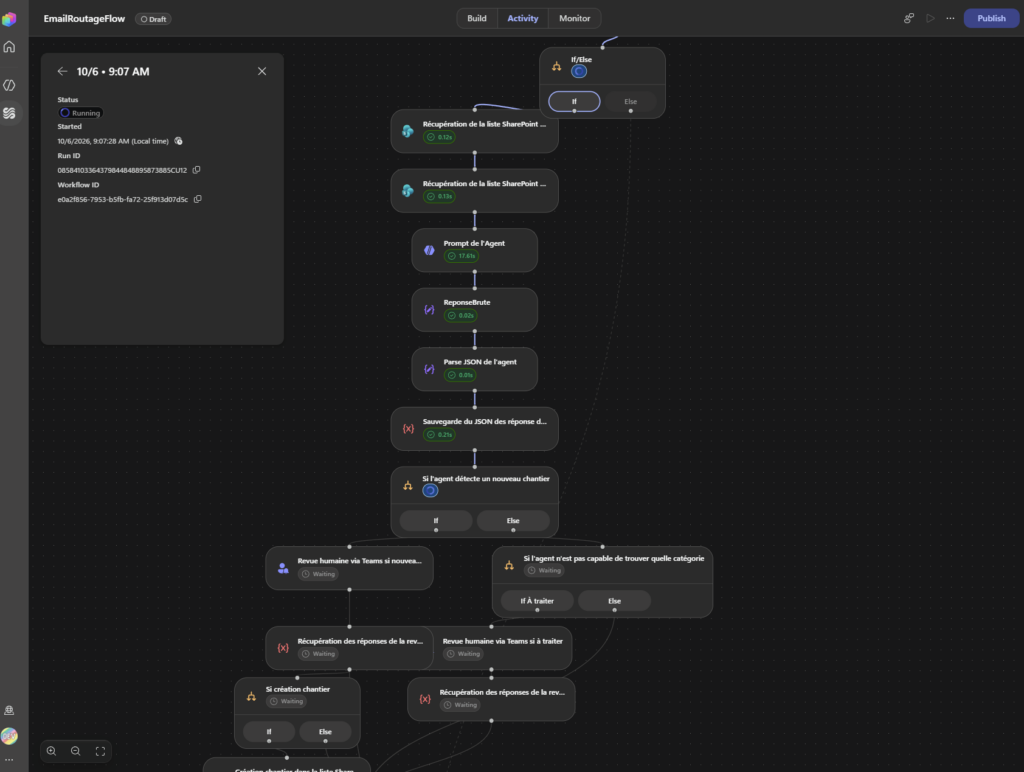This screenshot has height=772, width=1024.
Task: Open the Flows icon in the left sidebar
Action: pyautogui.click(x=9, y=113)
